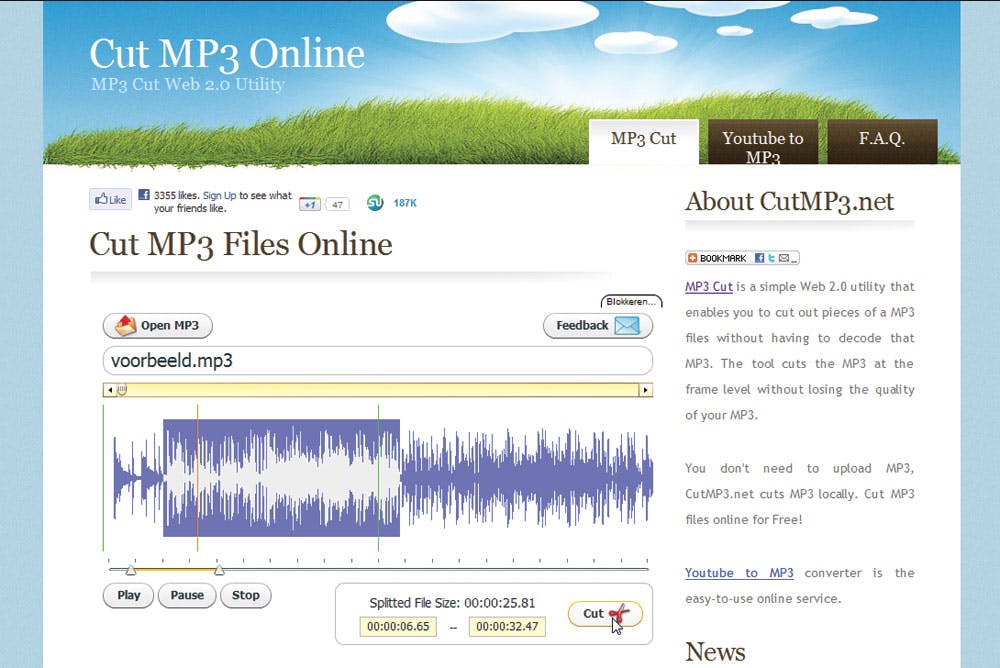Click inside the selected waveform region
Viewport: 1000px width, 668px height.
tap(281, 478)
